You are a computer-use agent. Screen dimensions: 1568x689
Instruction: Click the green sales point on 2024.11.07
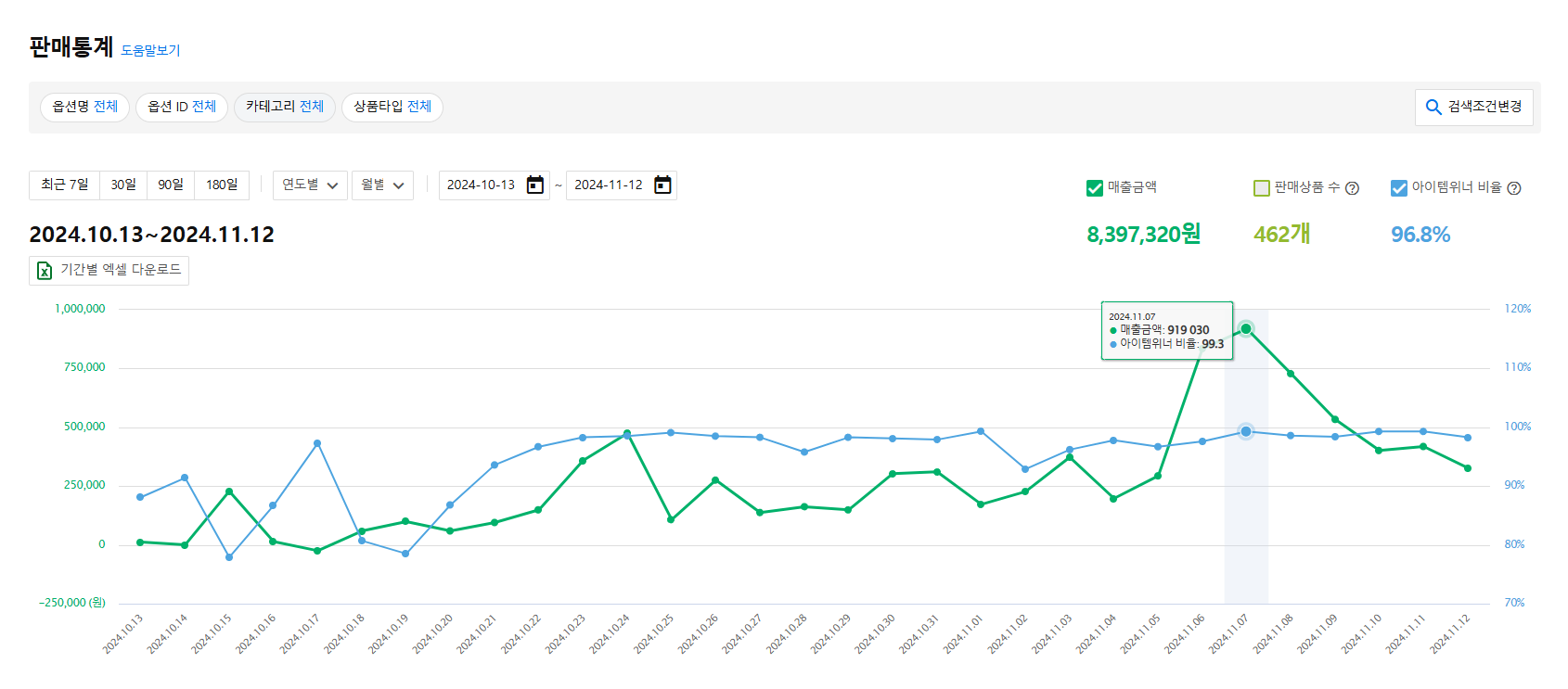point(1246,328)
